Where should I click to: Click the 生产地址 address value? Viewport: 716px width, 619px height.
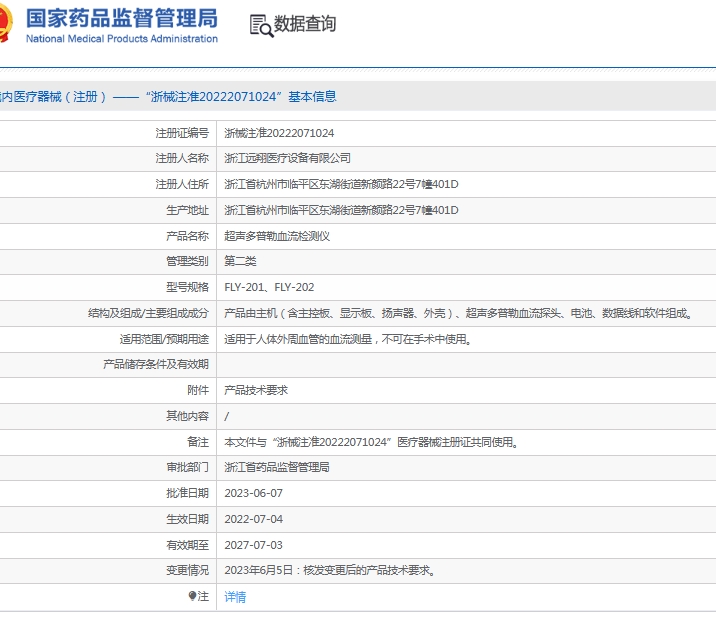click(341, 210)
